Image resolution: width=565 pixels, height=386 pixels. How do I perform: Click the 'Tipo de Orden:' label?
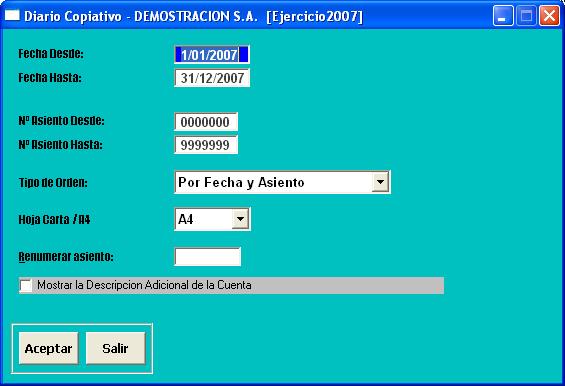coord(53,182)
